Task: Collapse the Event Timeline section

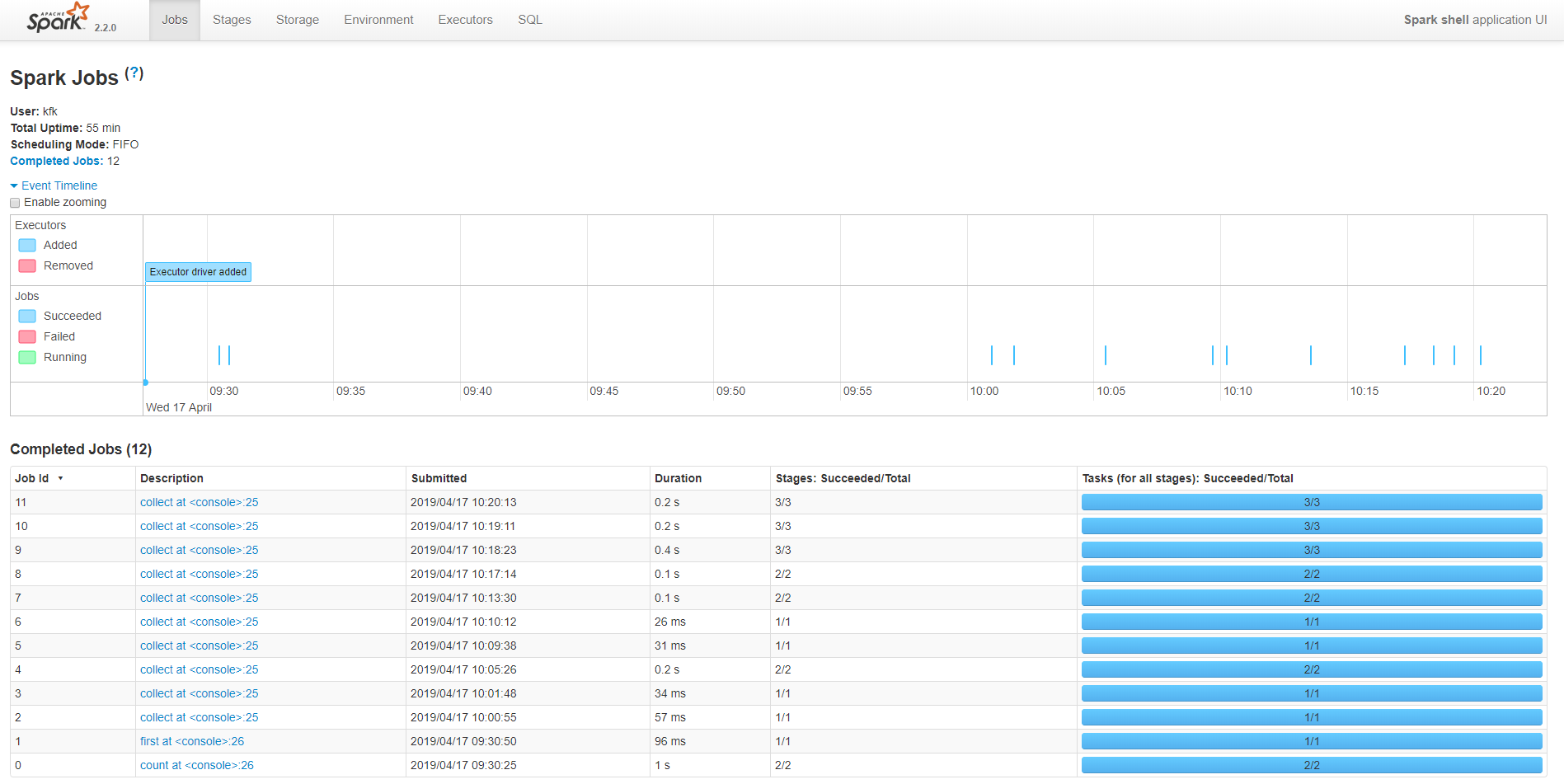Action: (54, 185)
